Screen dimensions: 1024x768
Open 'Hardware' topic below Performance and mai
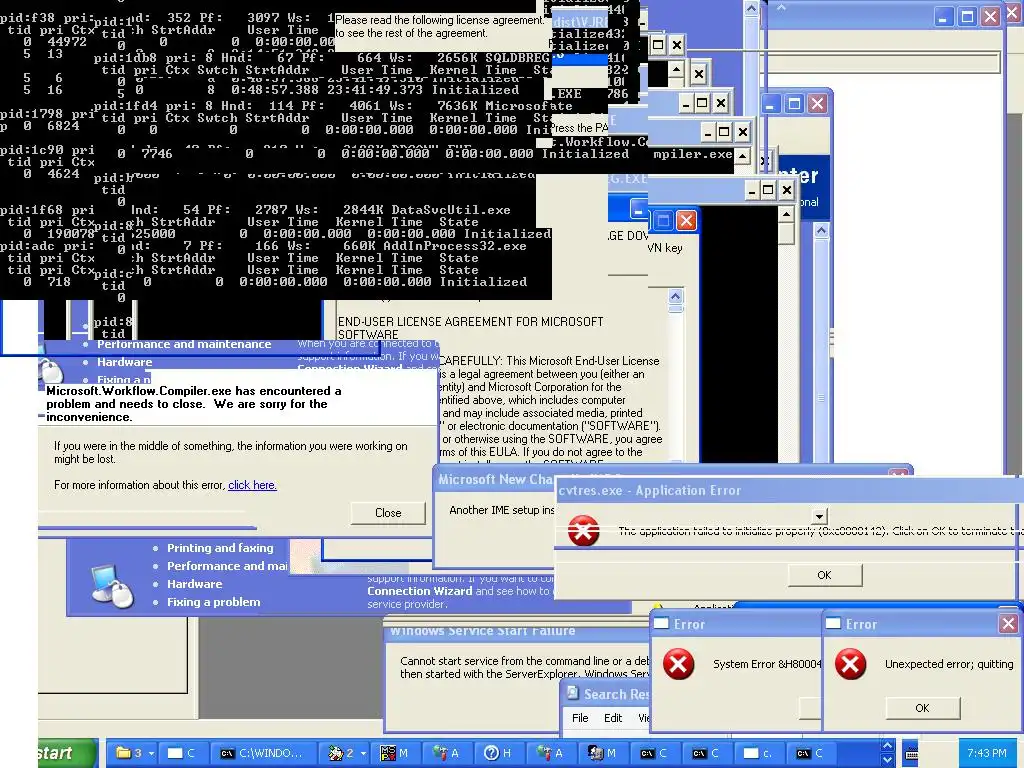point(195,584)
